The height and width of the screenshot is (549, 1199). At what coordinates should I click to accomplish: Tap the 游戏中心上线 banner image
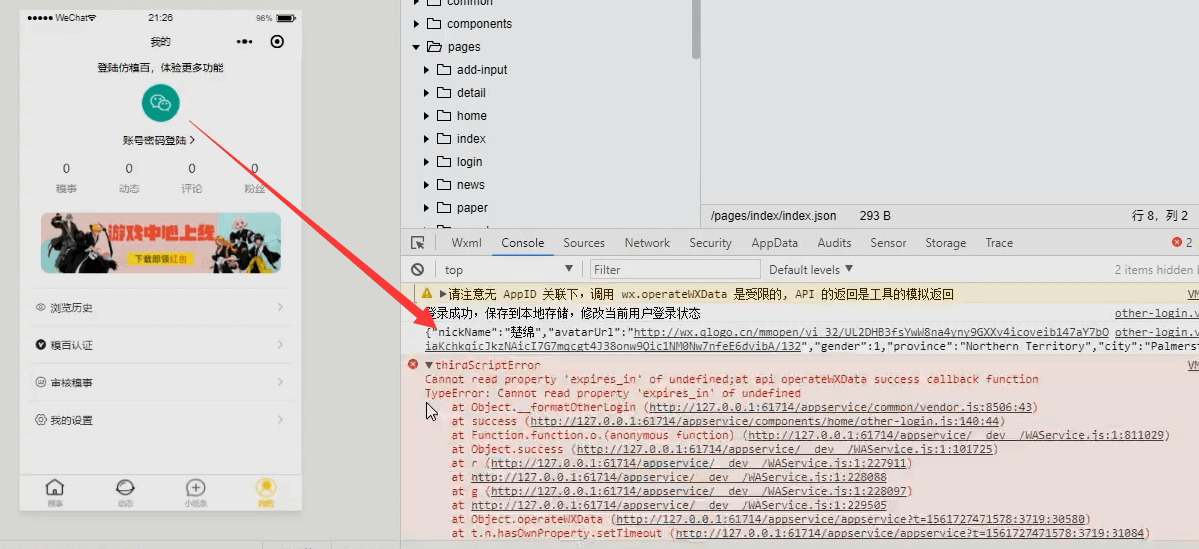point(161,242)
